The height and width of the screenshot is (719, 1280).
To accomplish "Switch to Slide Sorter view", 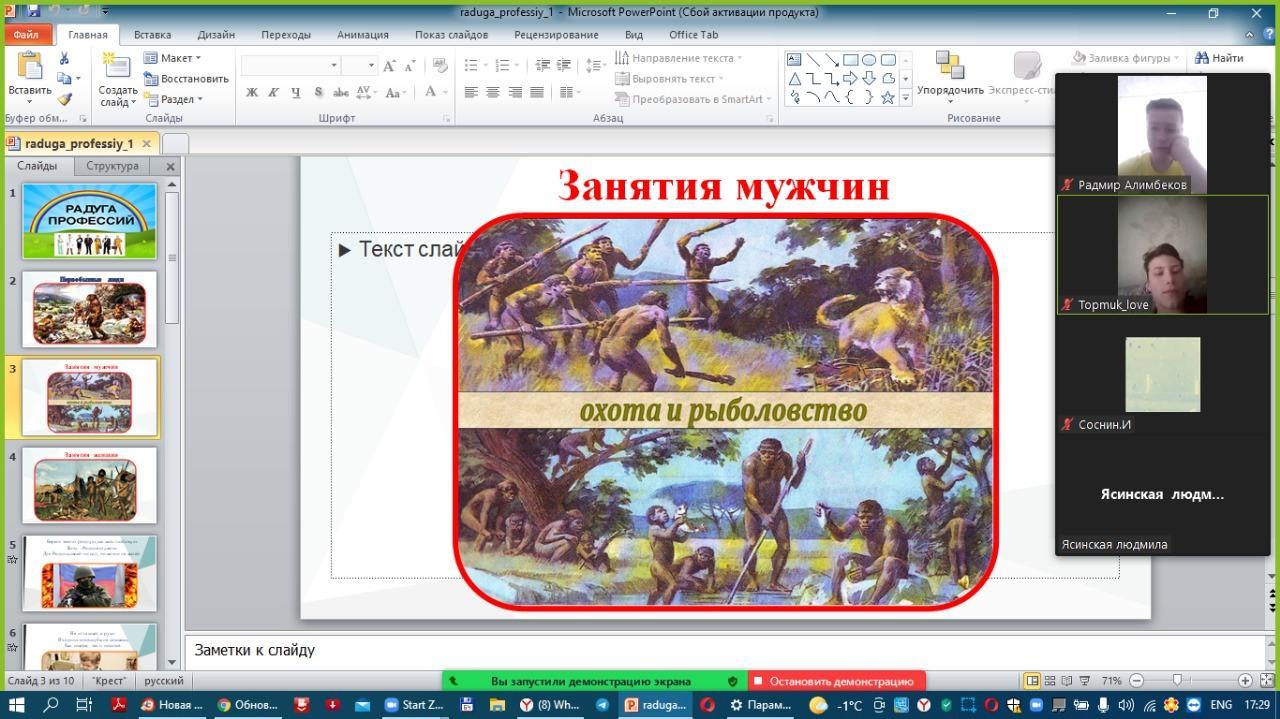I will 1050,681.
